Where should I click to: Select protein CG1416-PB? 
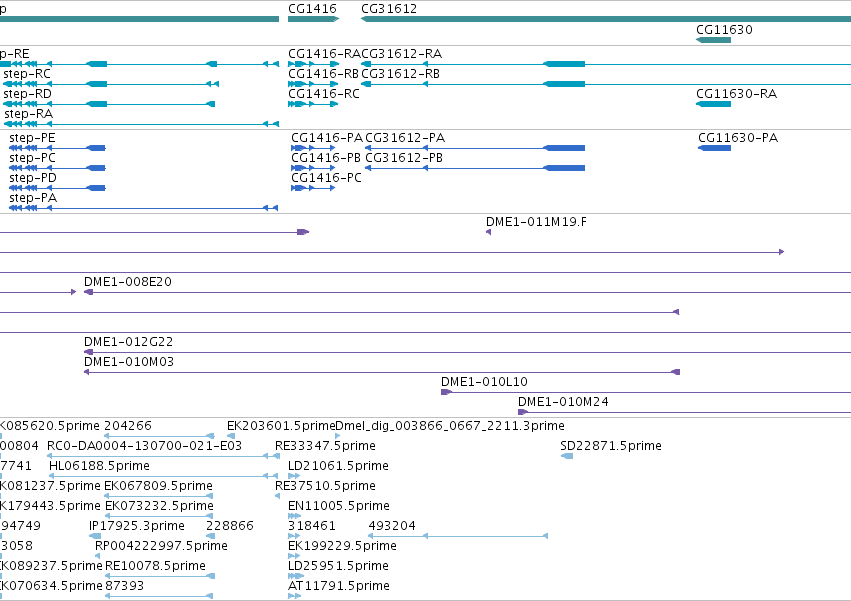click(x=326, y=158)
